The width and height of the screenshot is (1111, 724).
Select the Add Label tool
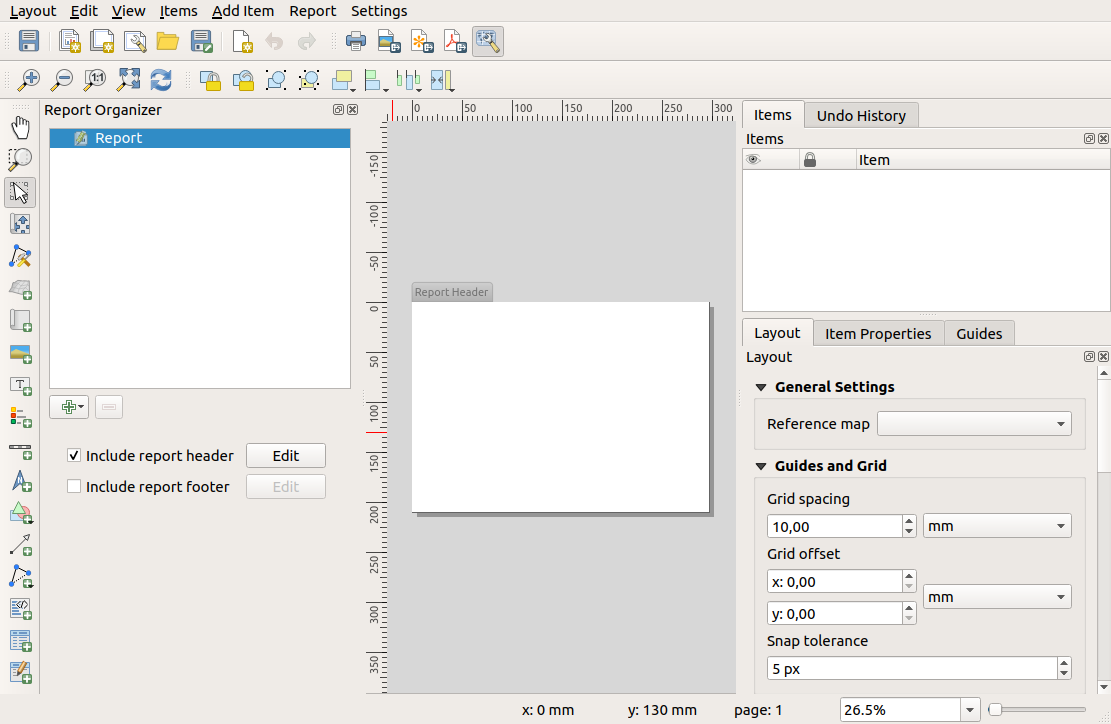[20, 385]
